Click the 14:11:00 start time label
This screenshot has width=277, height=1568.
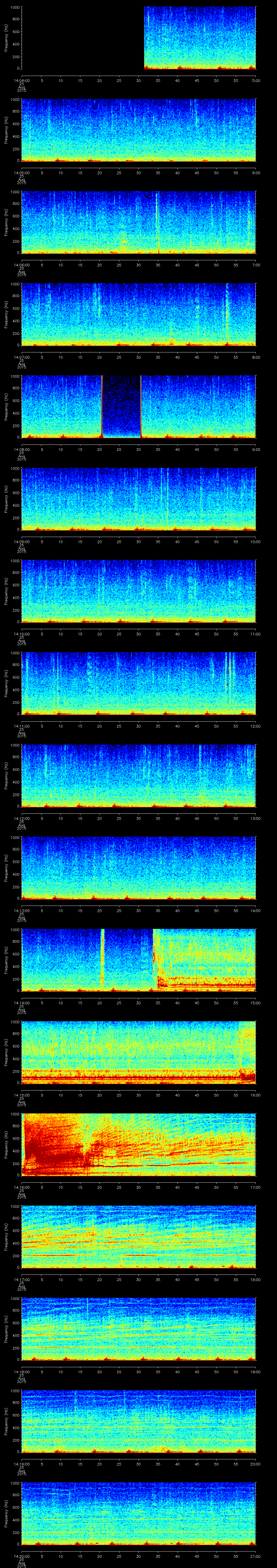tap(21, 726)
